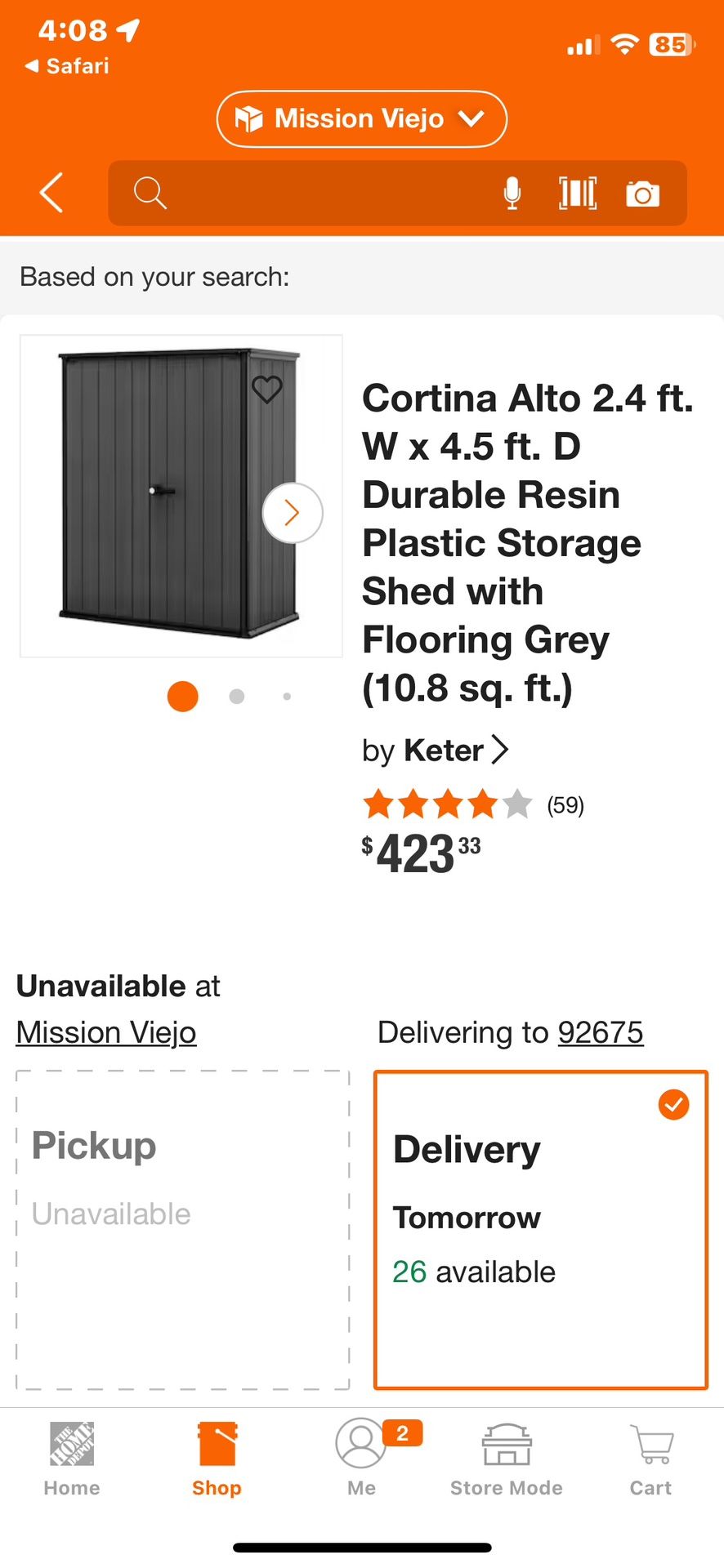This screenshot has height=1568, width=724.
Task: Open the barcode scanner
Action: 577,193
